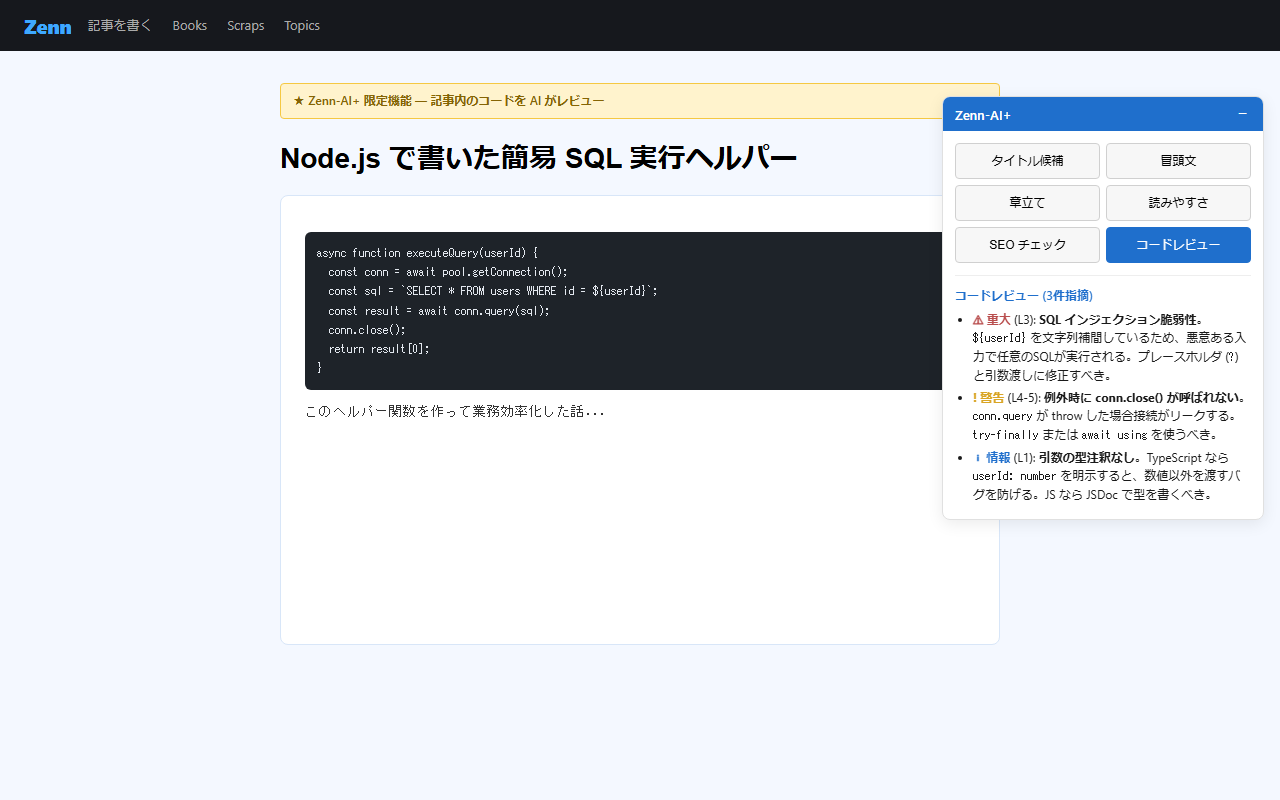Click the SQL インジェクション脆弱性 finding text

[1122, 319]
